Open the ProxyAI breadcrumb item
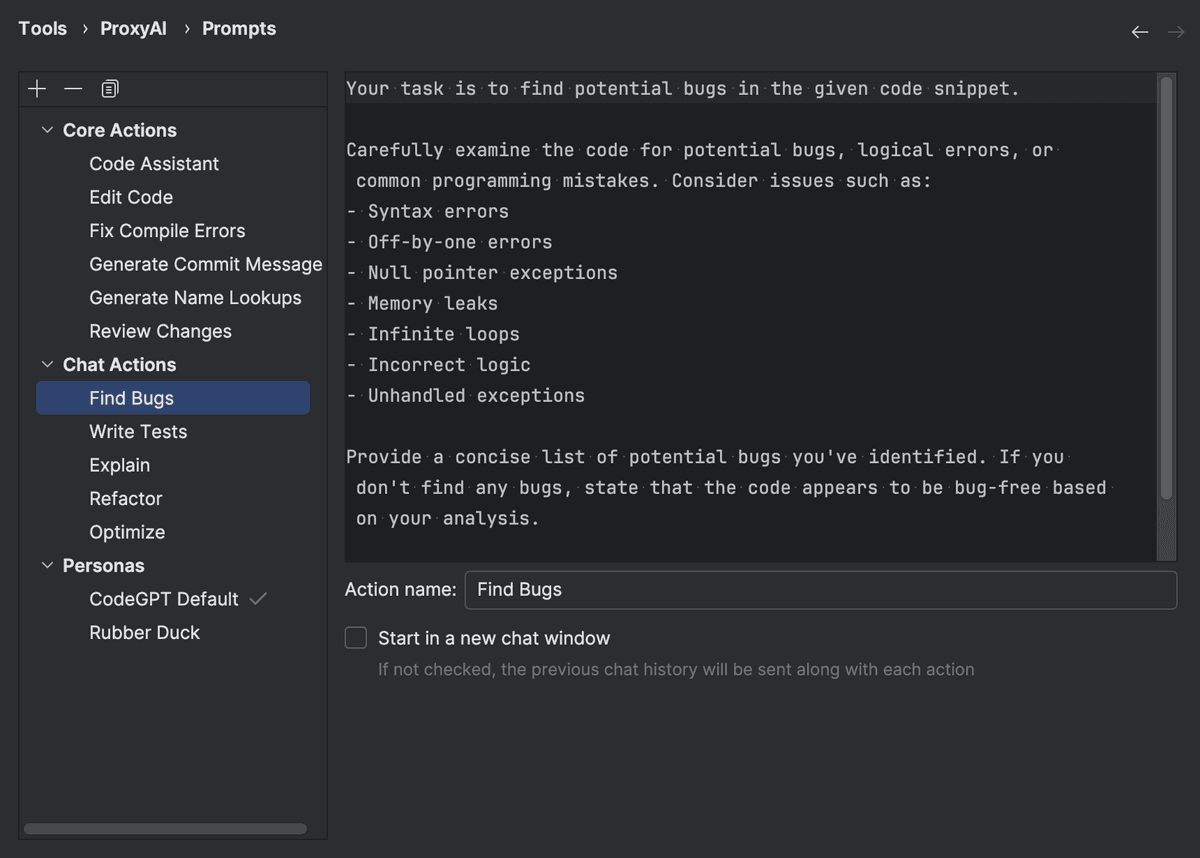This screenshot has width=1200, height=858. (x=133, y=28)
